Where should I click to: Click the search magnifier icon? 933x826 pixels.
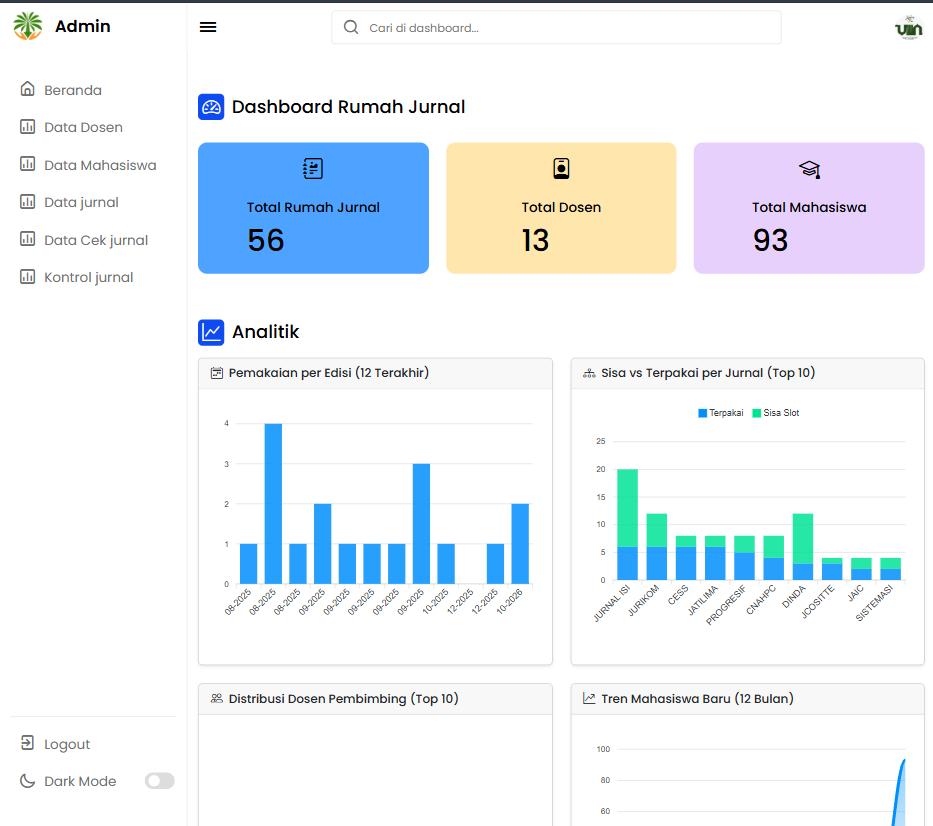pos(351,27)
